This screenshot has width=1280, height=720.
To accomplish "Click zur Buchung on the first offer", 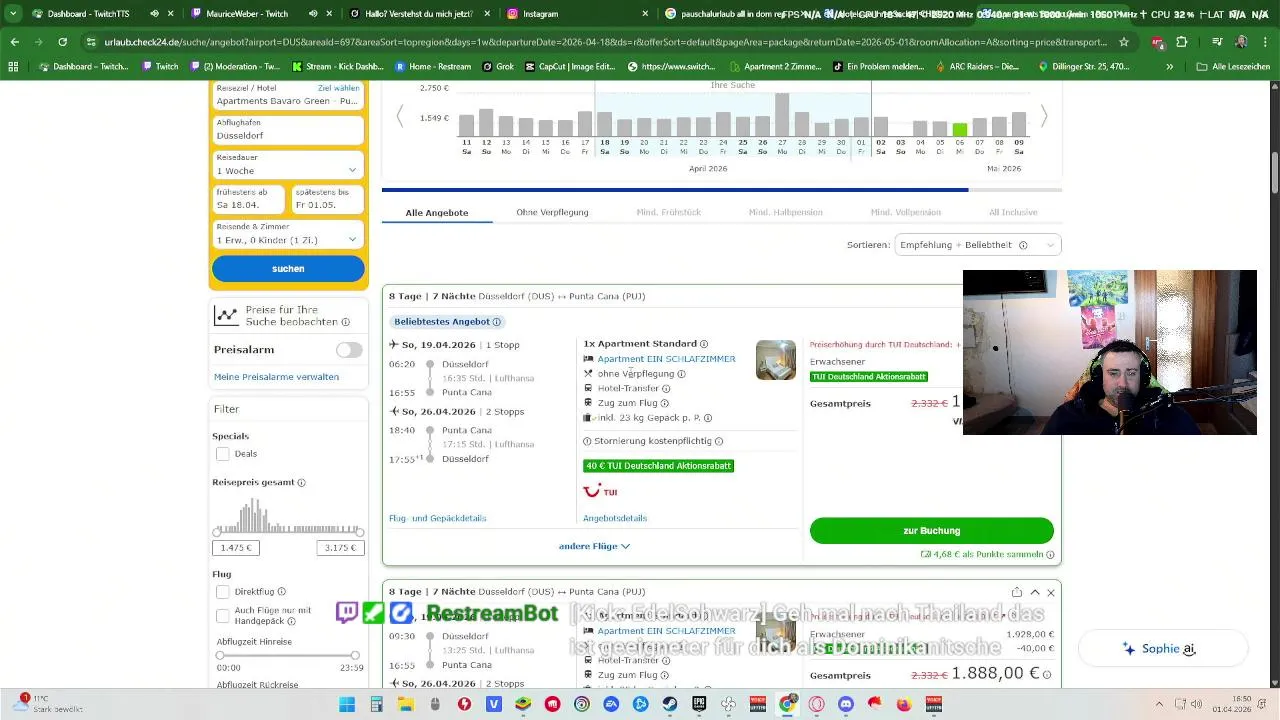I will (932, 531).
